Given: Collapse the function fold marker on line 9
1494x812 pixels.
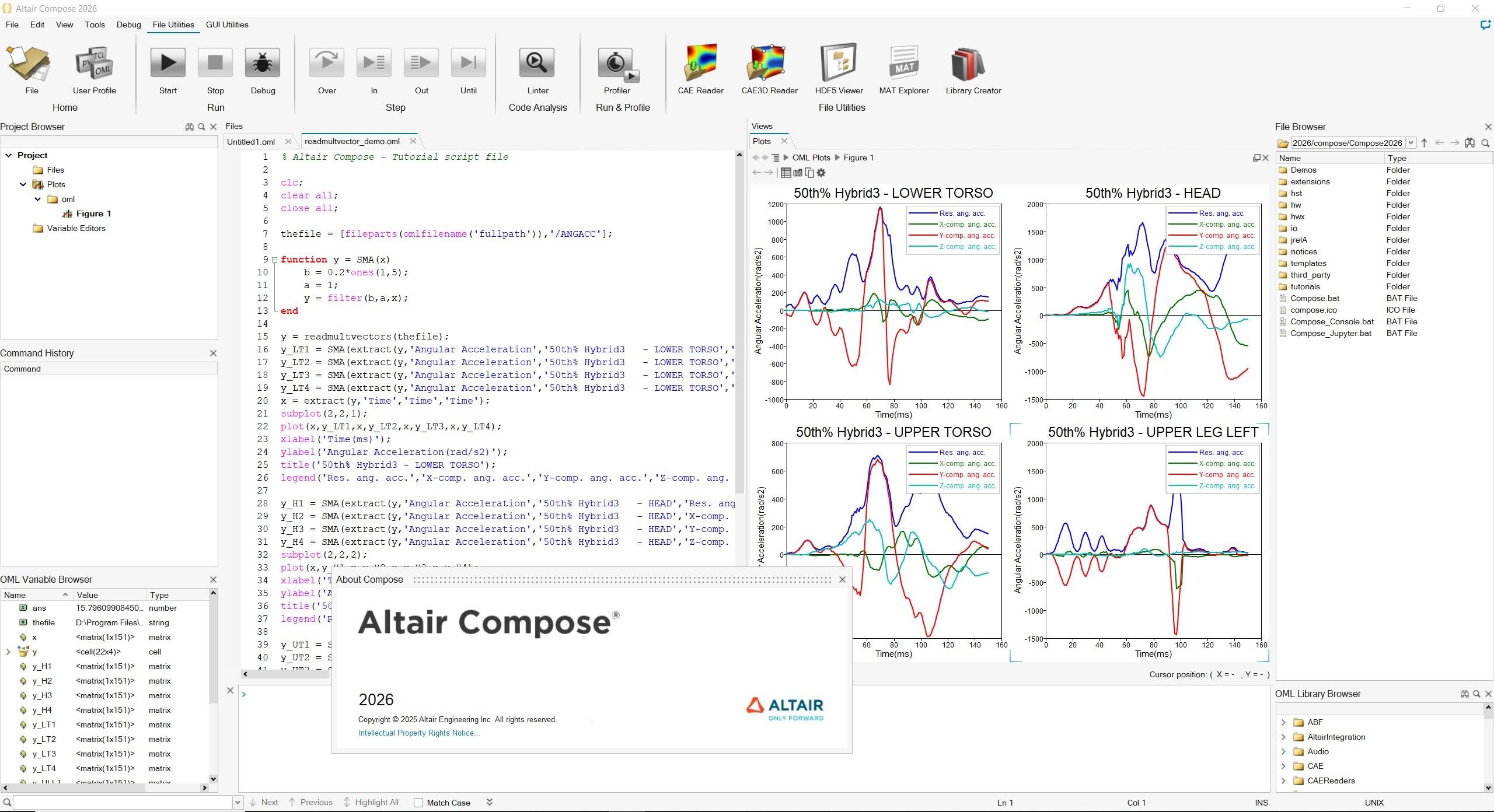Looking at the screenshot, I should (274, 260).
